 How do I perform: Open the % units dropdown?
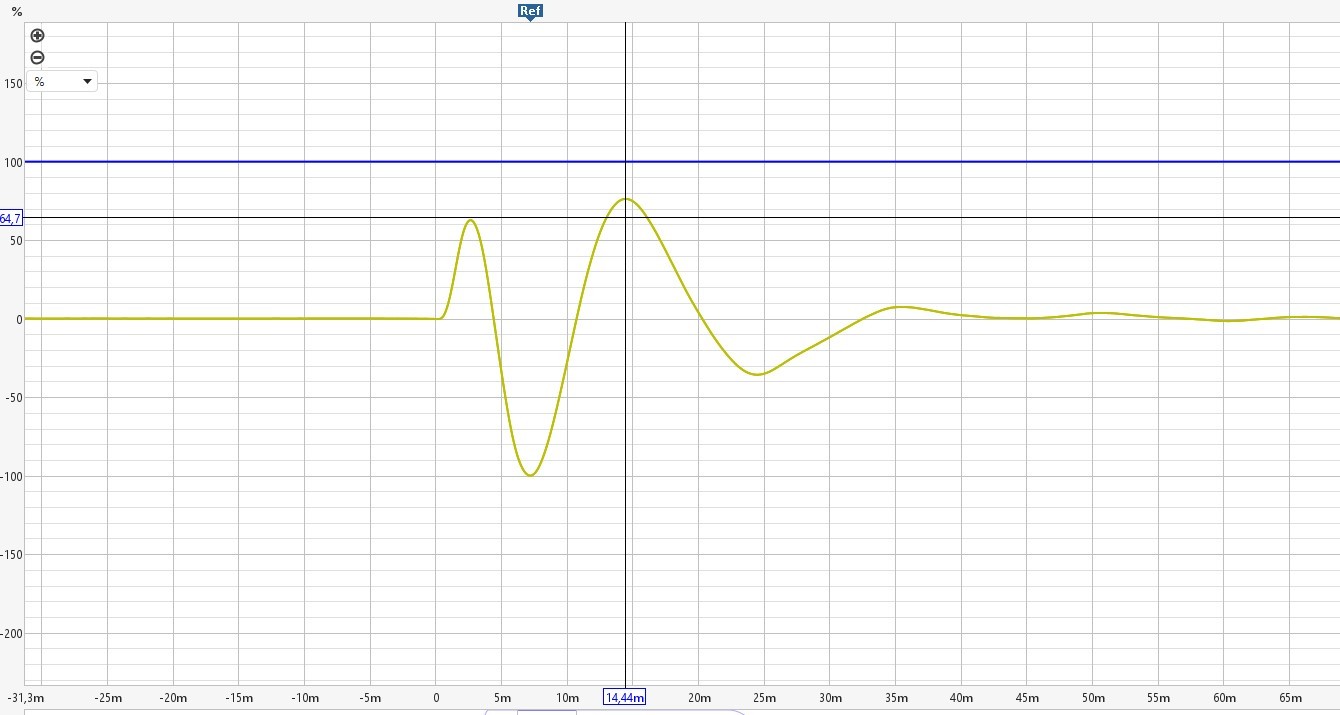[62, 82]
